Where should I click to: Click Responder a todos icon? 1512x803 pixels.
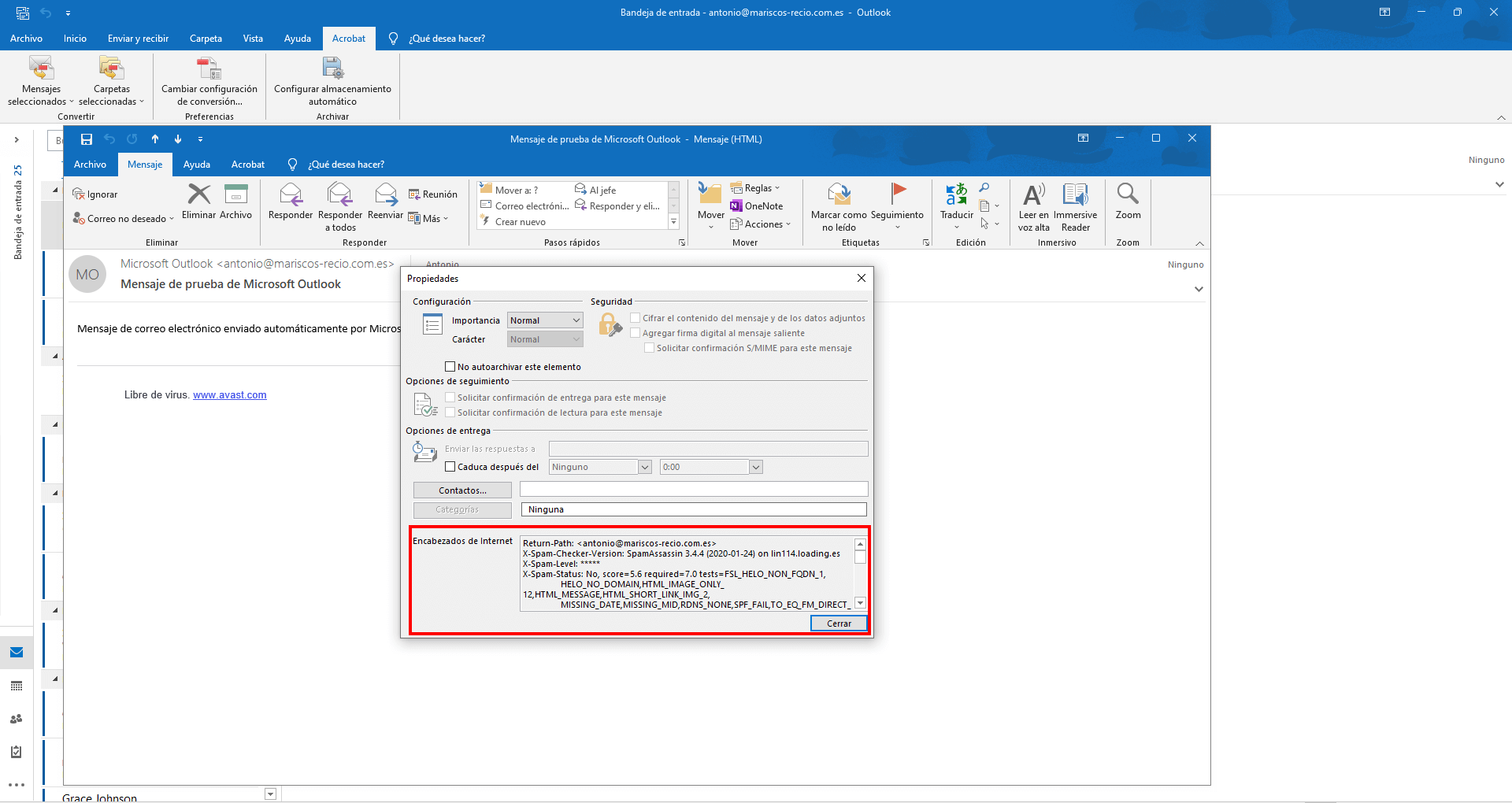point(340,194)
